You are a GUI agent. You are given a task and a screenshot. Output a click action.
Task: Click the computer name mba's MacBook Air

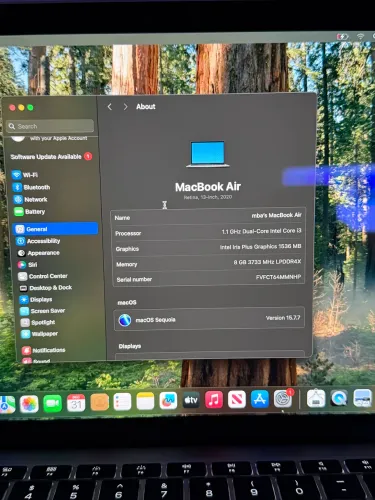[276, 215]
